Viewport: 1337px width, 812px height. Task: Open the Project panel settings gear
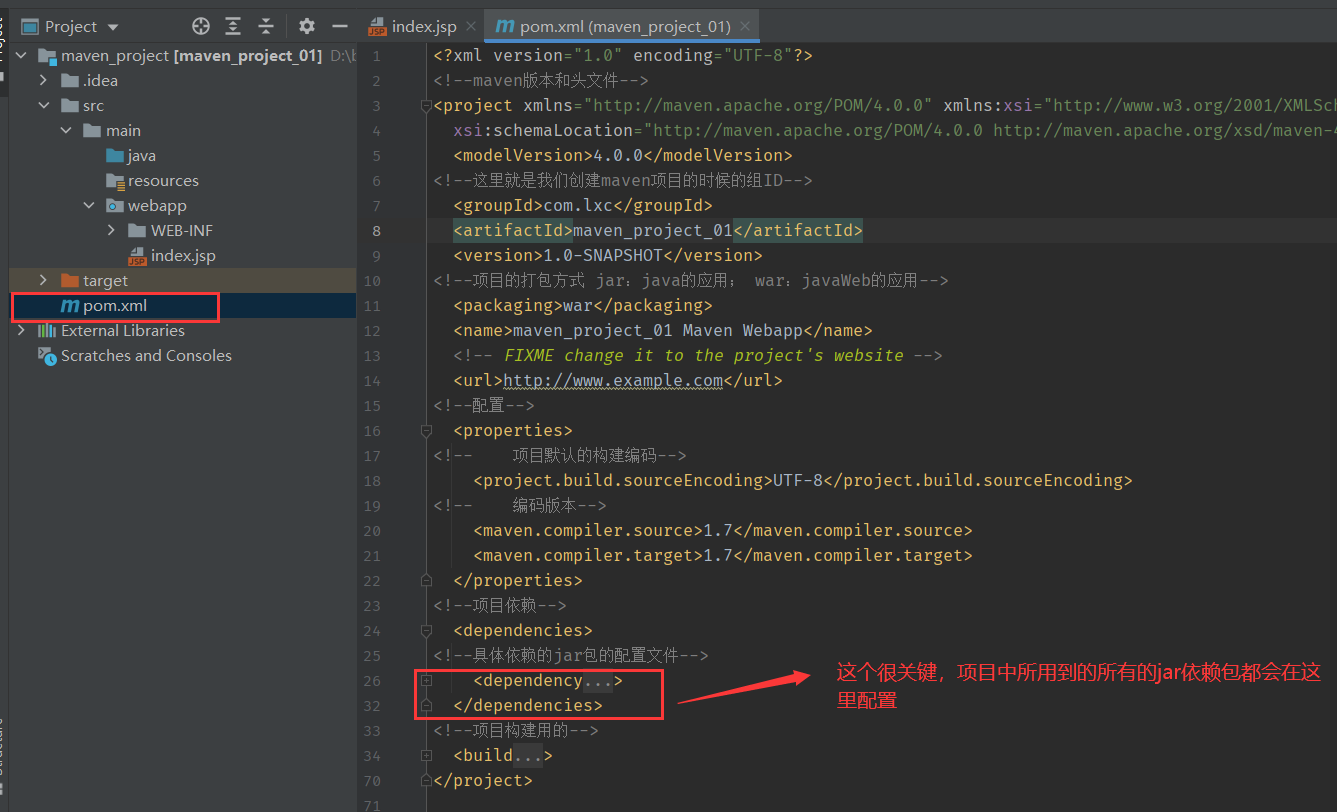pos(306,27)
